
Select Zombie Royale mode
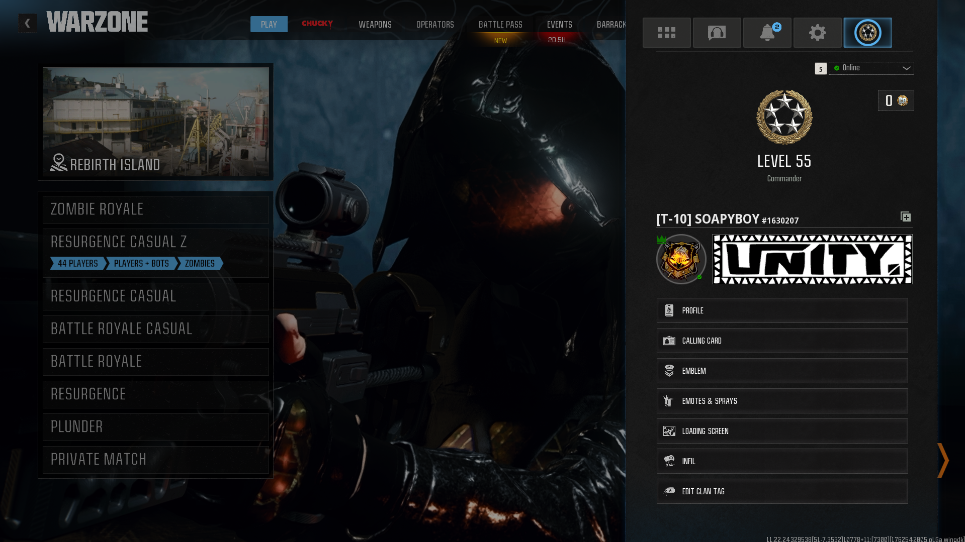[x=156, y=209]
